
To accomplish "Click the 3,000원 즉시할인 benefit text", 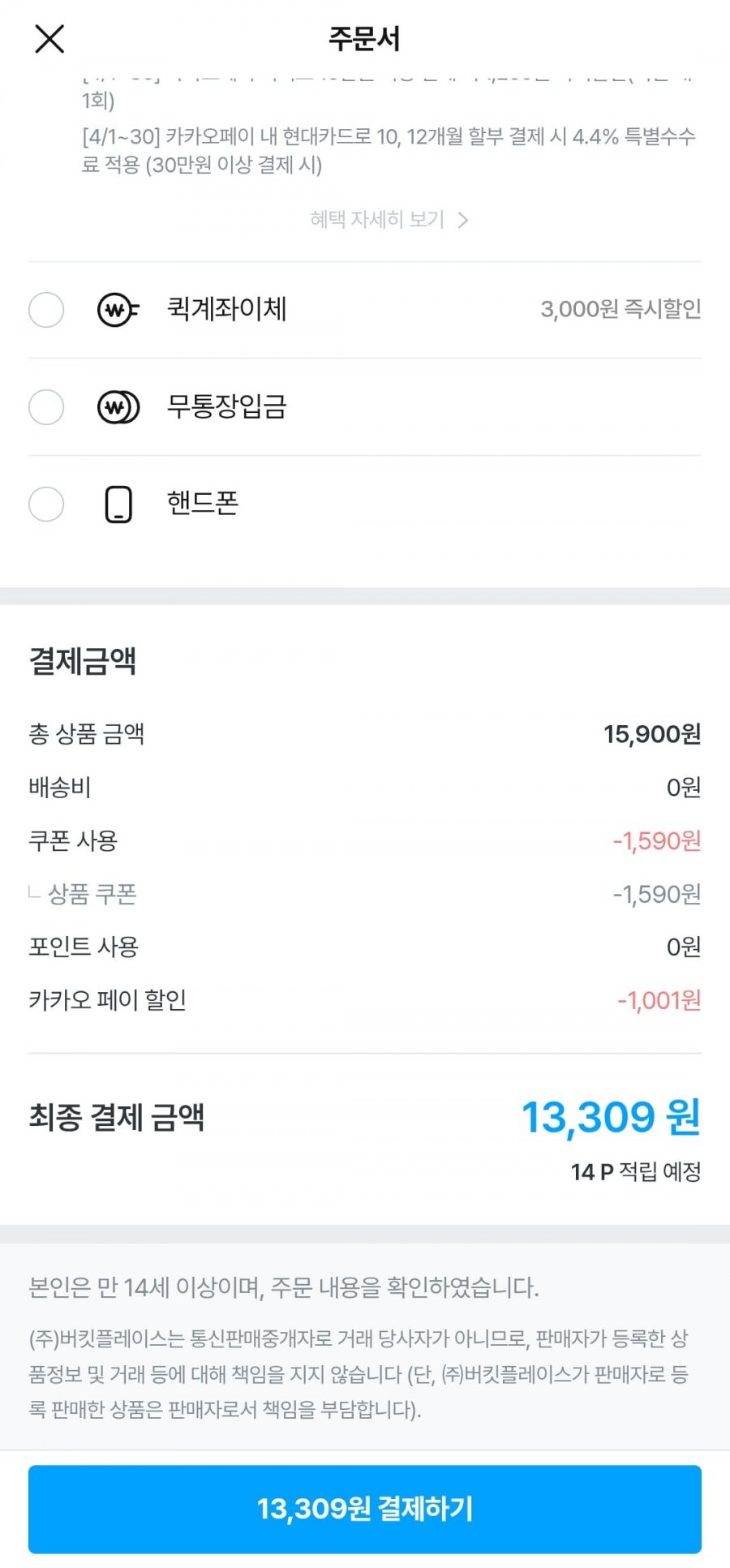I will point(620,309).
